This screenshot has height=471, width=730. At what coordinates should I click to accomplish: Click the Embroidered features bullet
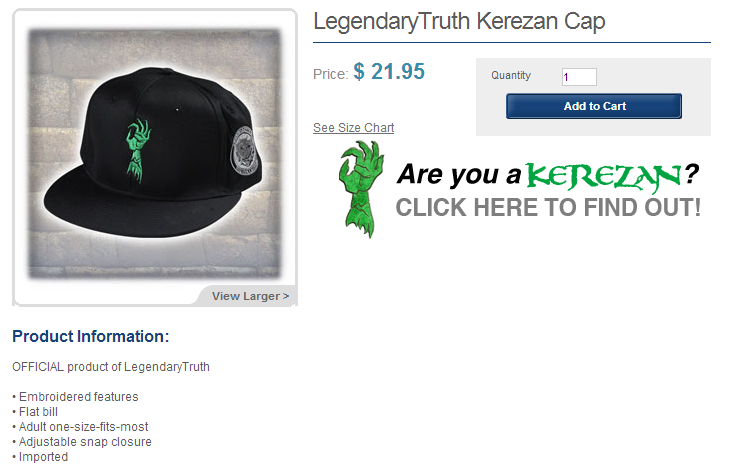pos(75,397)
